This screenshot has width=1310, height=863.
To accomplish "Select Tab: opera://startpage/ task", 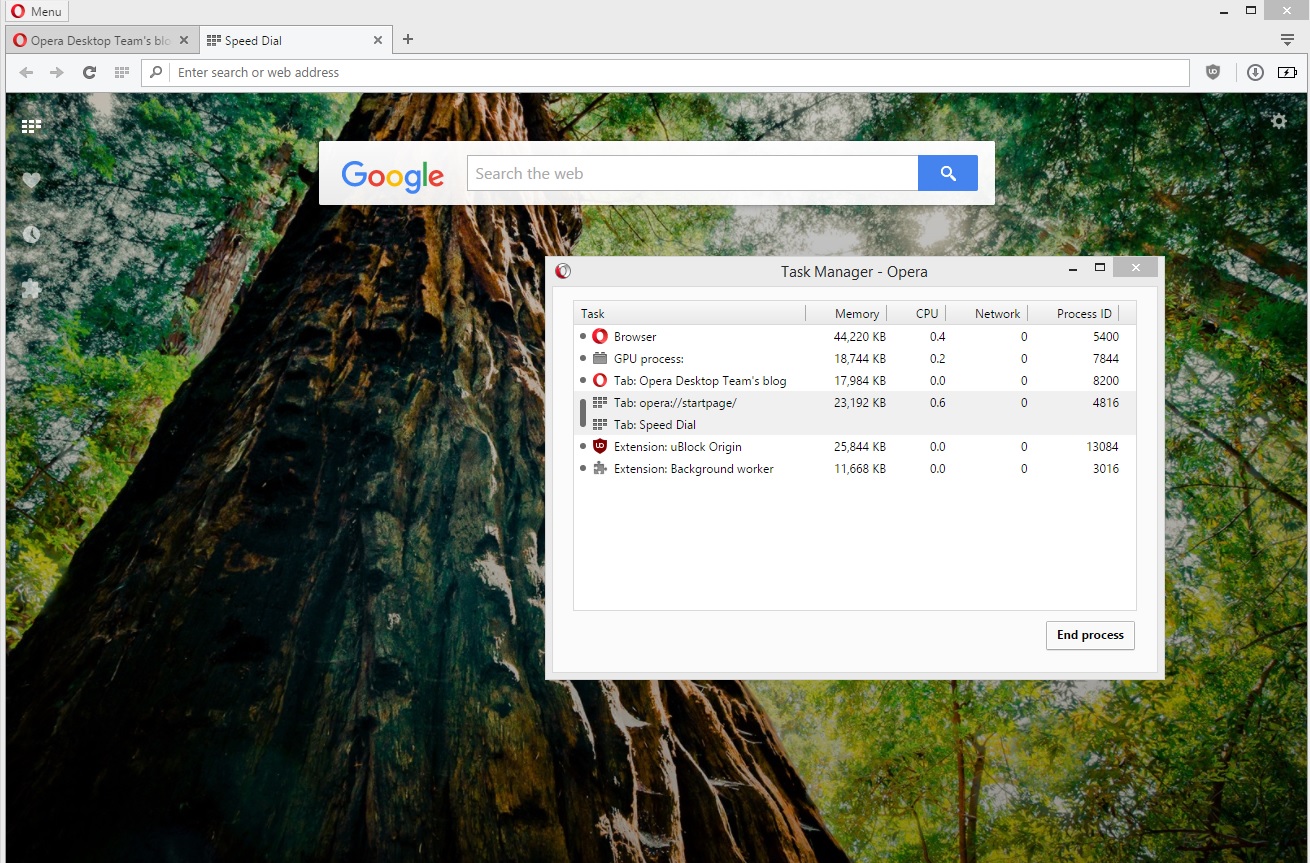I will 854,403.
